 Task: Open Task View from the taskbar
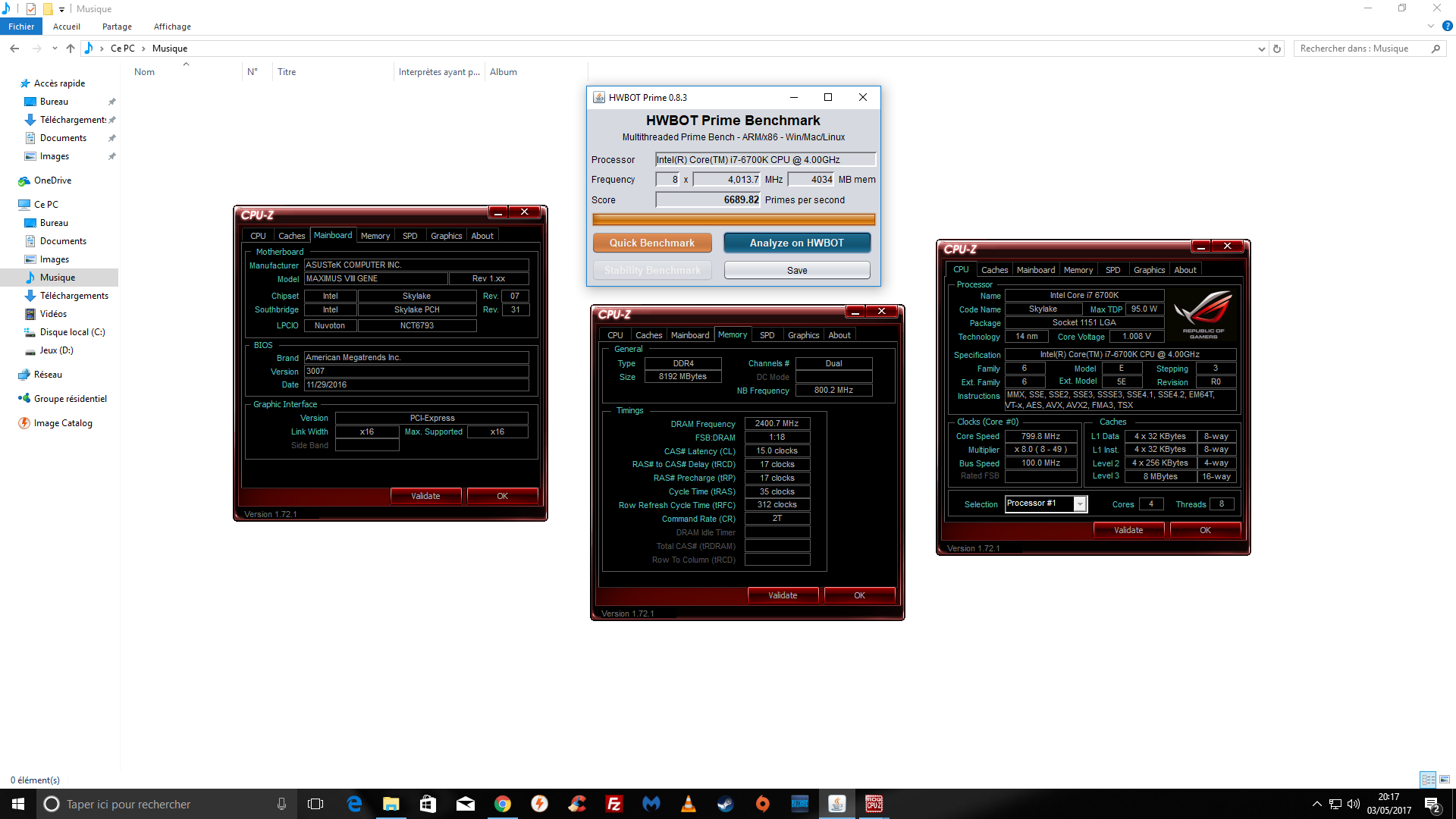[x=315, y=804]
